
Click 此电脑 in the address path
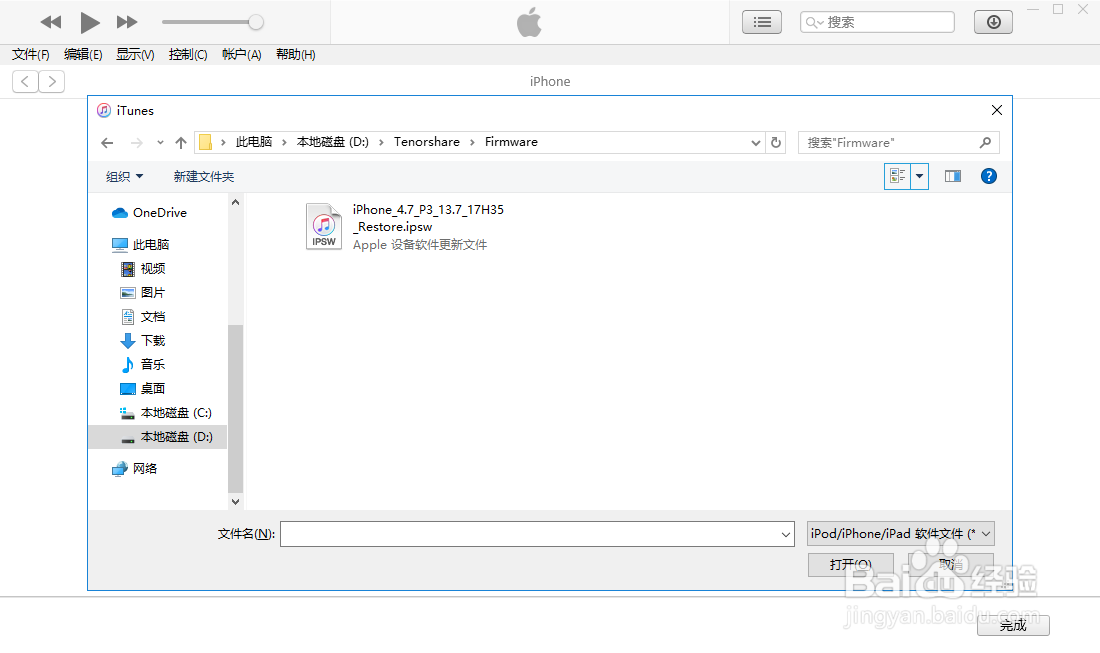[x=253, y=142]
